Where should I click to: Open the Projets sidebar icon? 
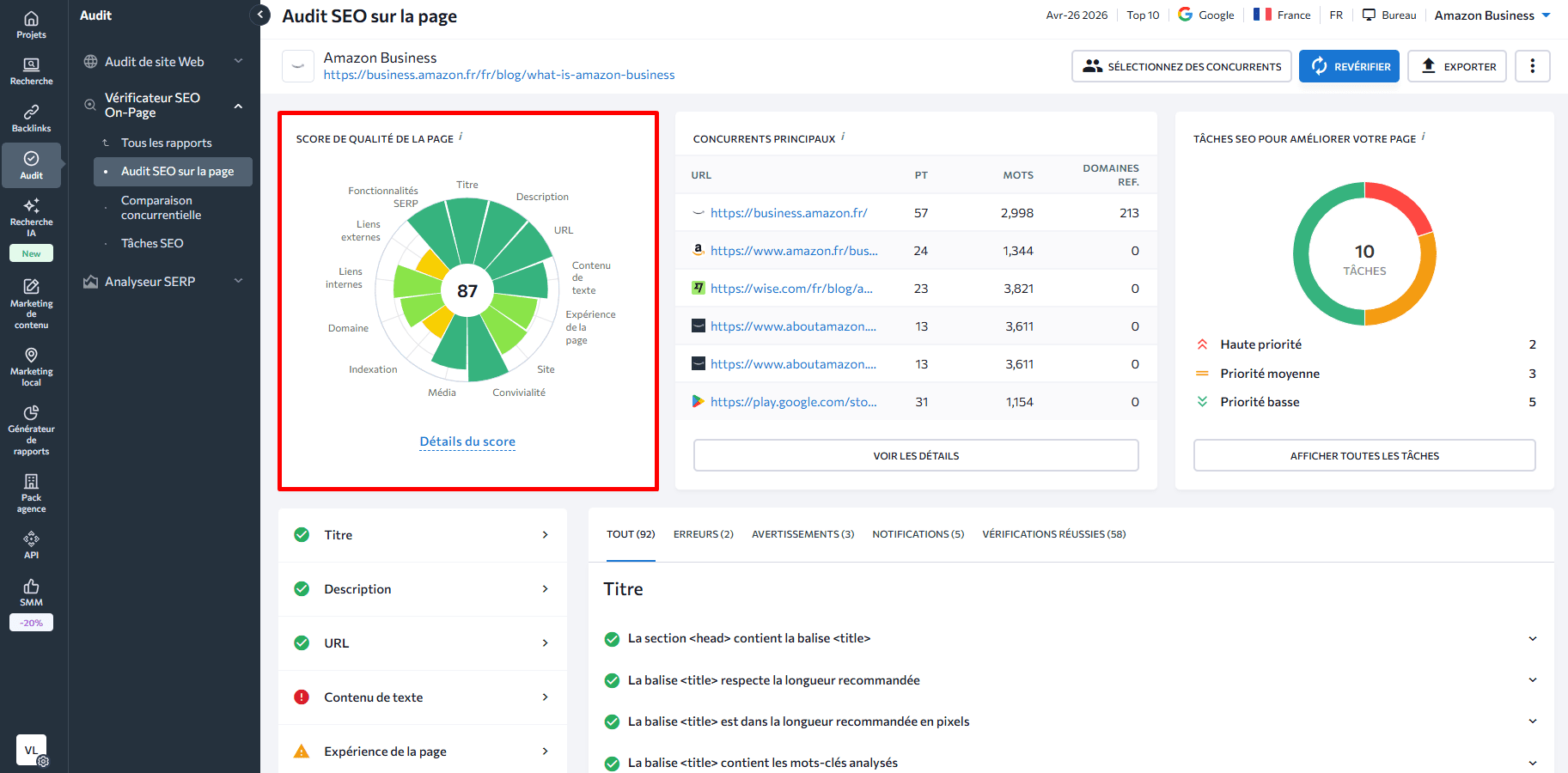pyautogui.click(x=31, y=25)
